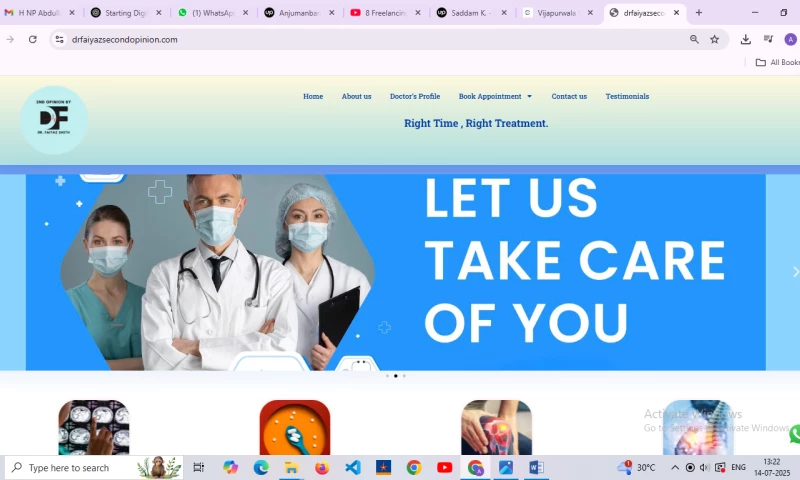
Task: Open the Doctor's Profile page
Action: (415, 96)
